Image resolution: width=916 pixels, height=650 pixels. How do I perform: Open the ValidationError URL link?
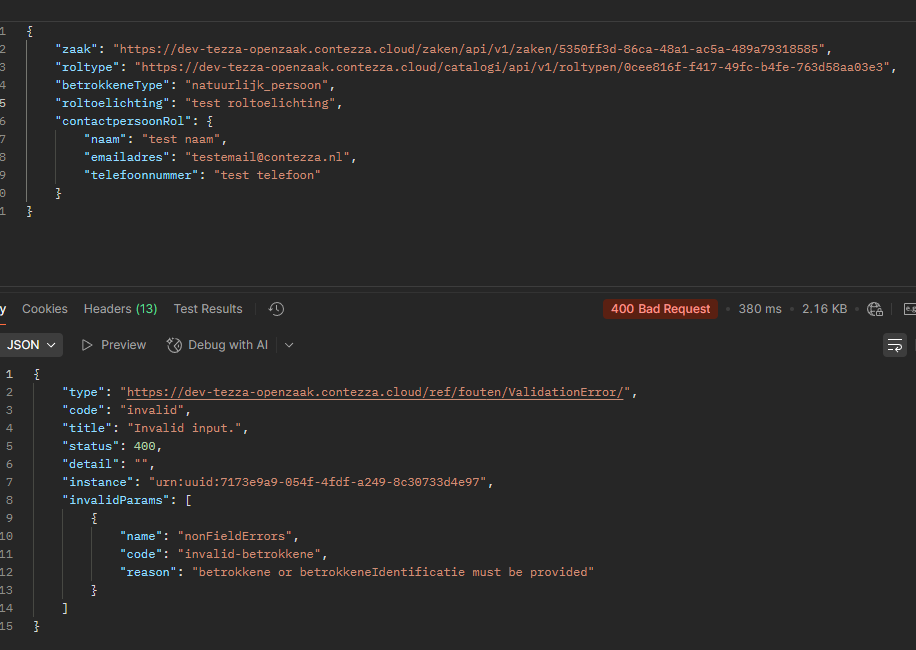[375, 392]
